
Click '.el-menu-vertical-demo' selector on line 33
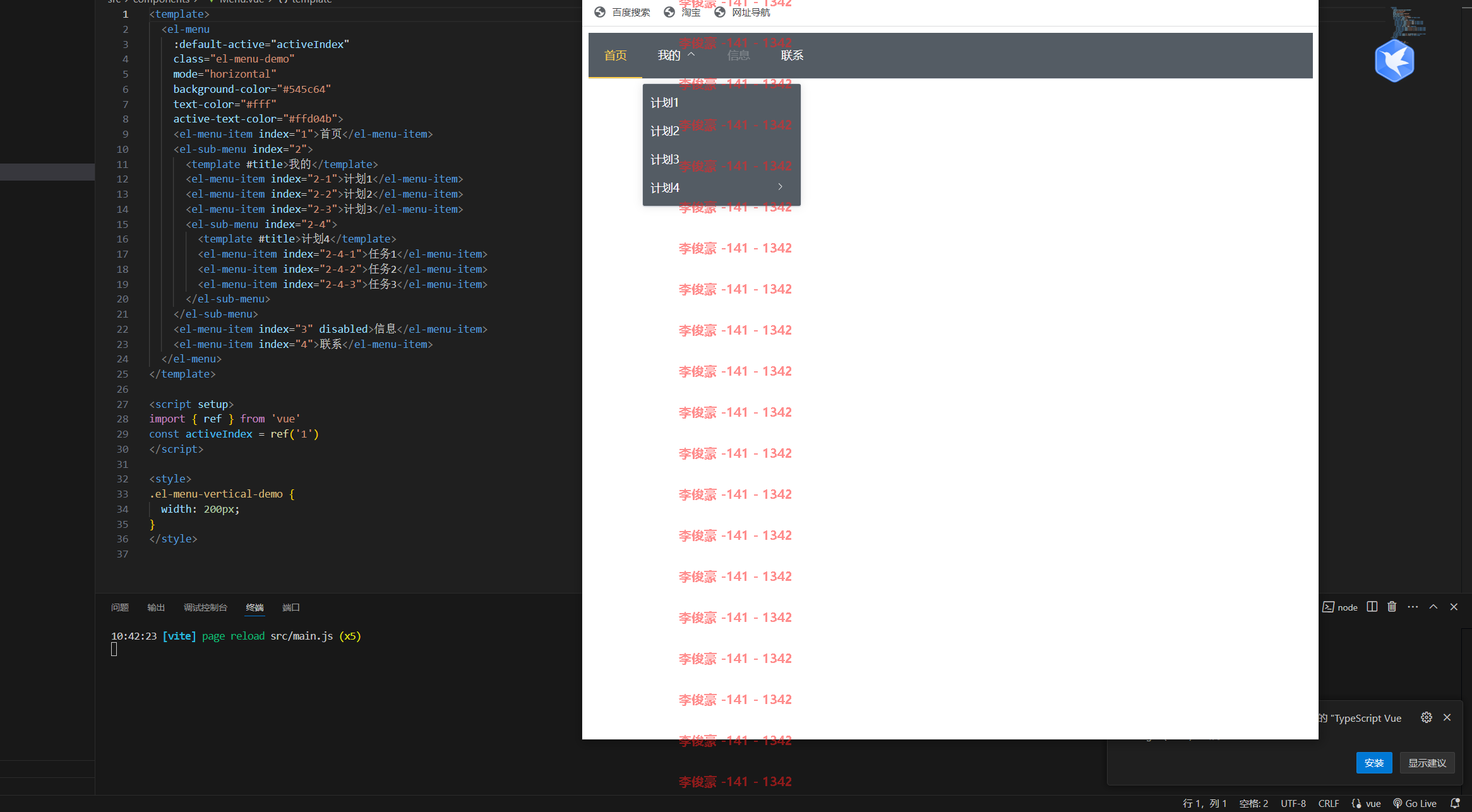pos(216,494)
